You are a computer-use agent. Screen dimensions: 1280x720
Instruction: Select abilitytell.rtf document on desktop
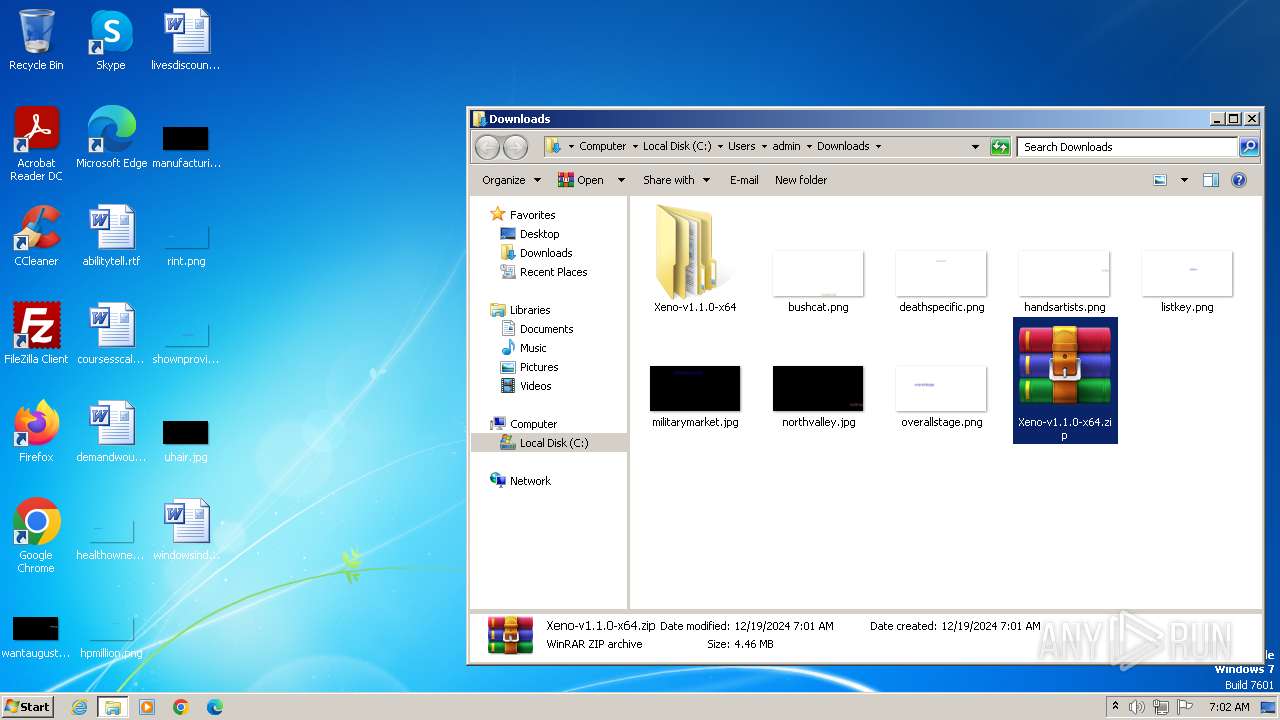111,235
